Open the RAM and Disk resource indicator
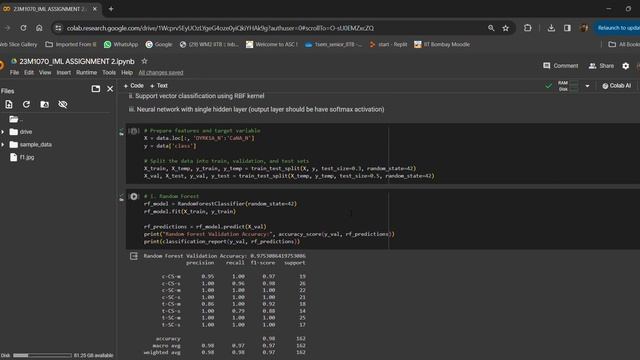Image resolution: width=640 pixels, height=360 pixels. coord(568,86)
